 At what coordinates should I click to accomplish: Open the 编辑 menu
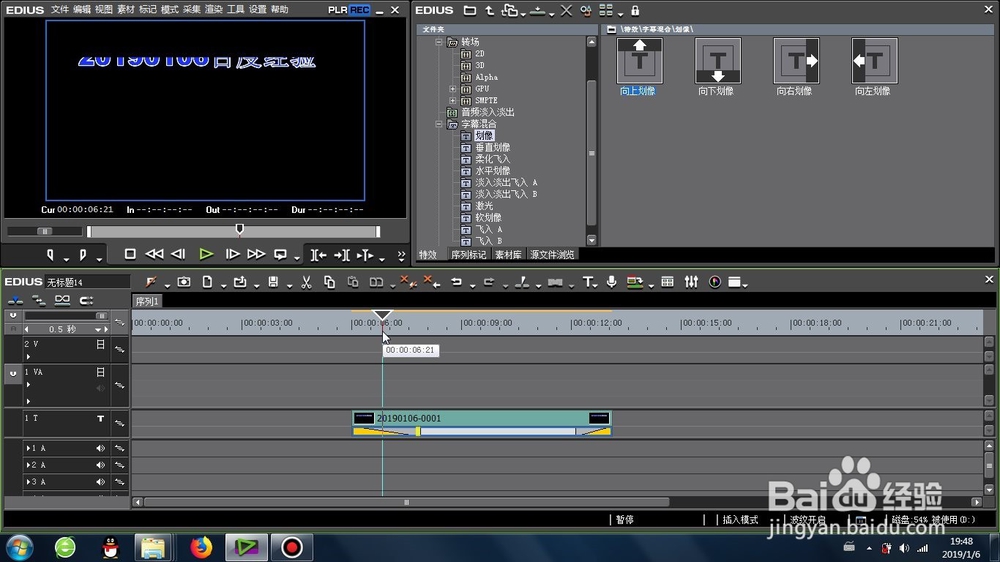(x=82, y=10)
